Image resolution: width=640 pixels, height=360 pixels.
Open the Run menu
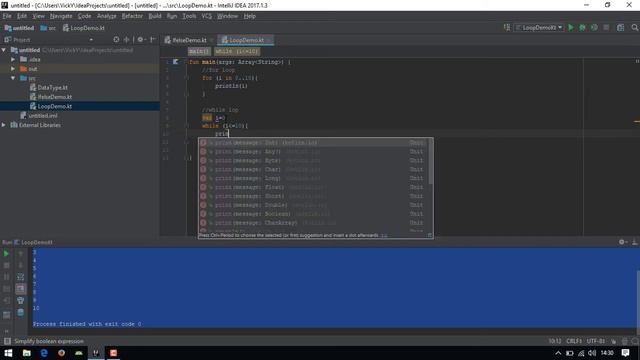point(172,16)
